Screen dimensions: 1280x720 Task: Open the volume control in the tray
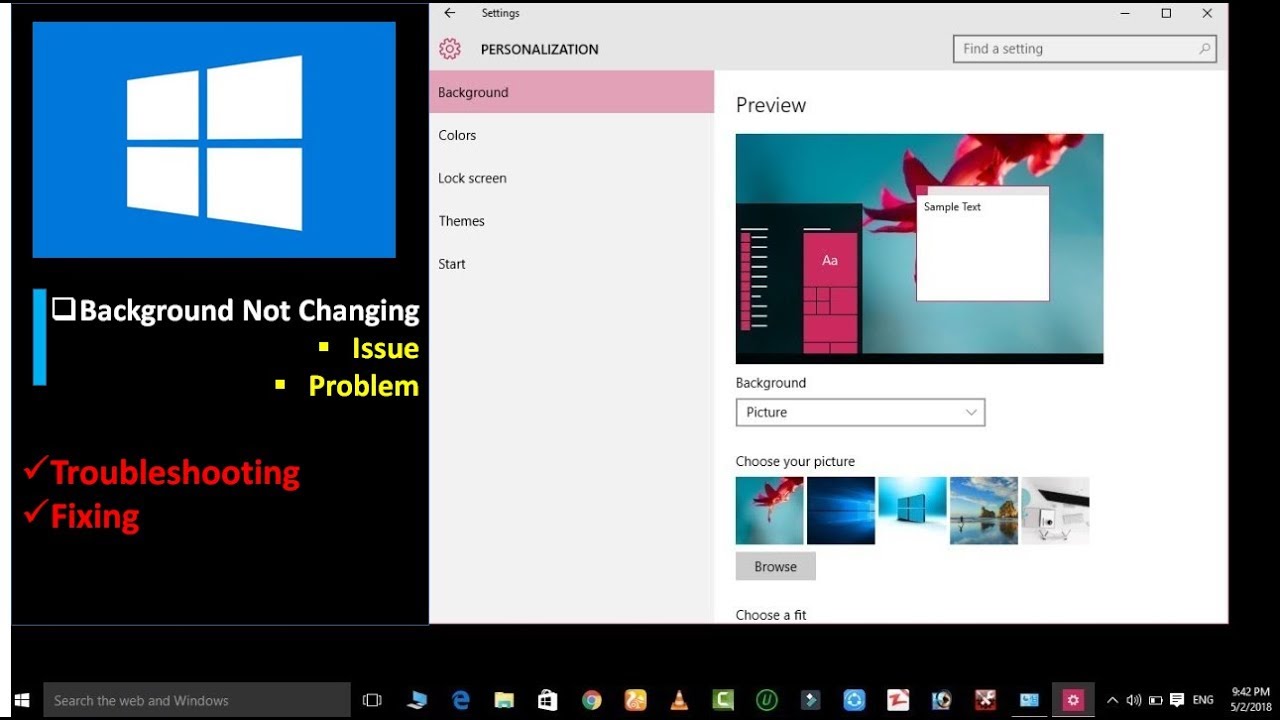pyautogui.click(x=1133, y=700)
